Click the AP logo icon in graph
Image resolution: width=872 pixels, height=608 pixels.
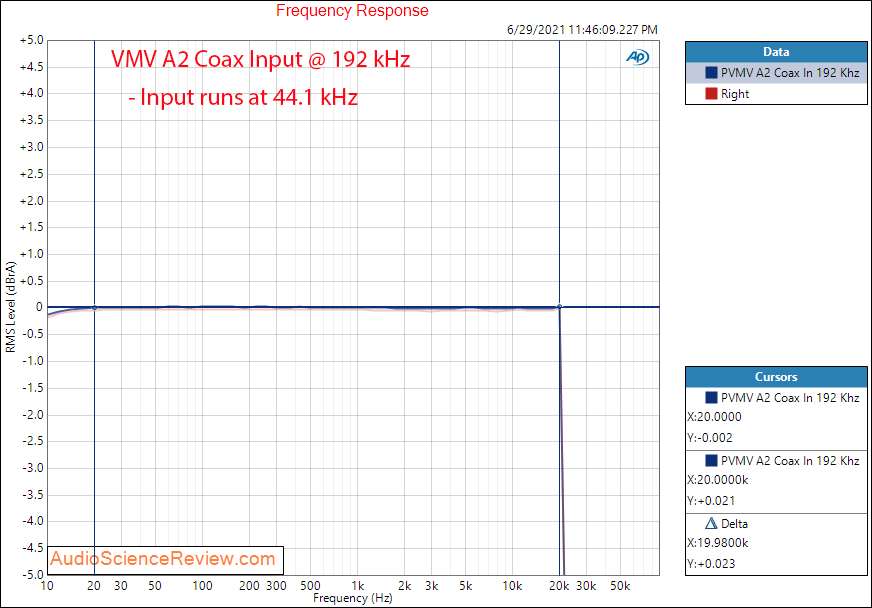(x=637, y=57)
